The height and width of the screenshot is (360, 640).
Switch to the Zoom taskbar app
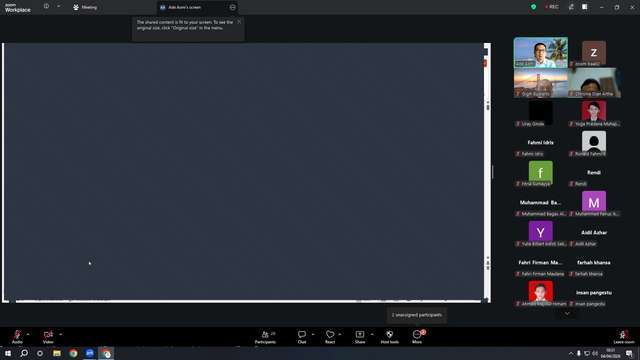(x=90, y=353)
